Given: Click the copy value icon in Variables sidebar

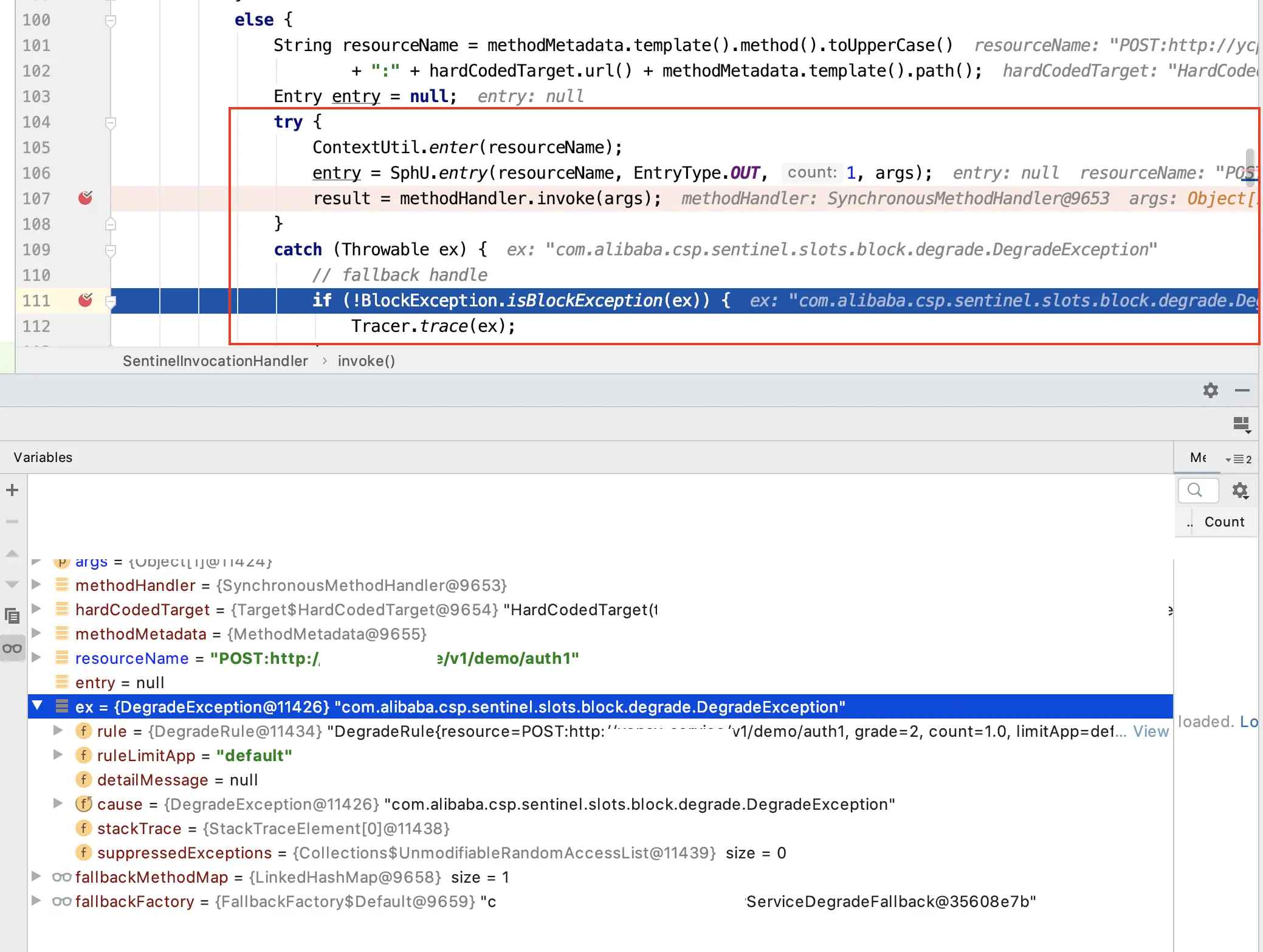Looking at the screenshot, I should [12, 616].
